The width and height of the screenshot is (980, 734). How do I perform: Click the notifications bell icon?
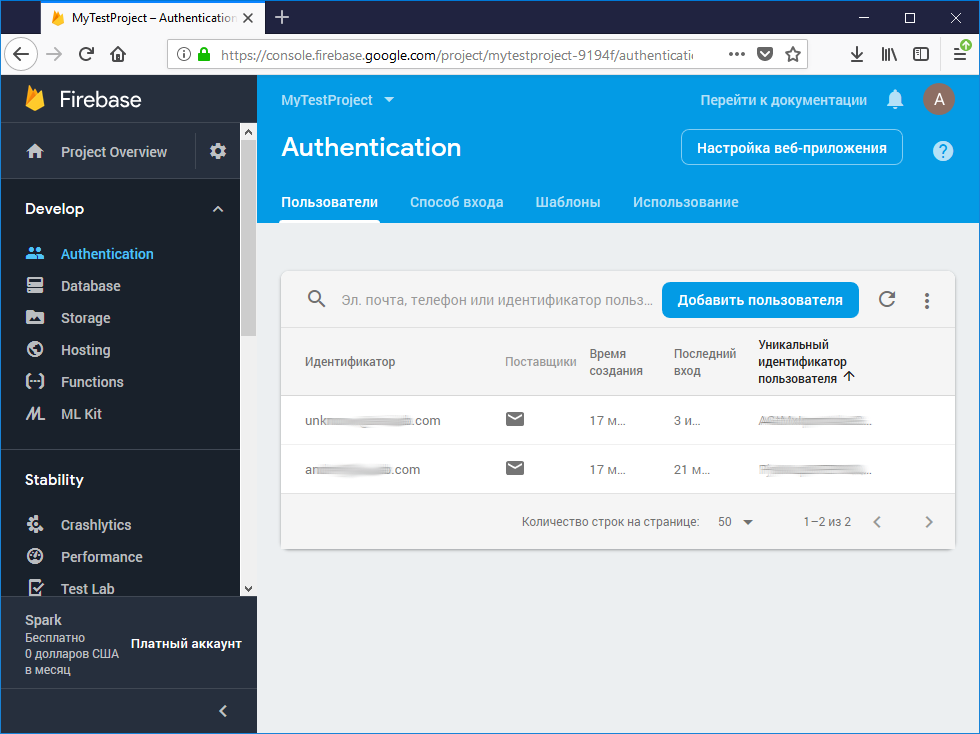[895, 99]
